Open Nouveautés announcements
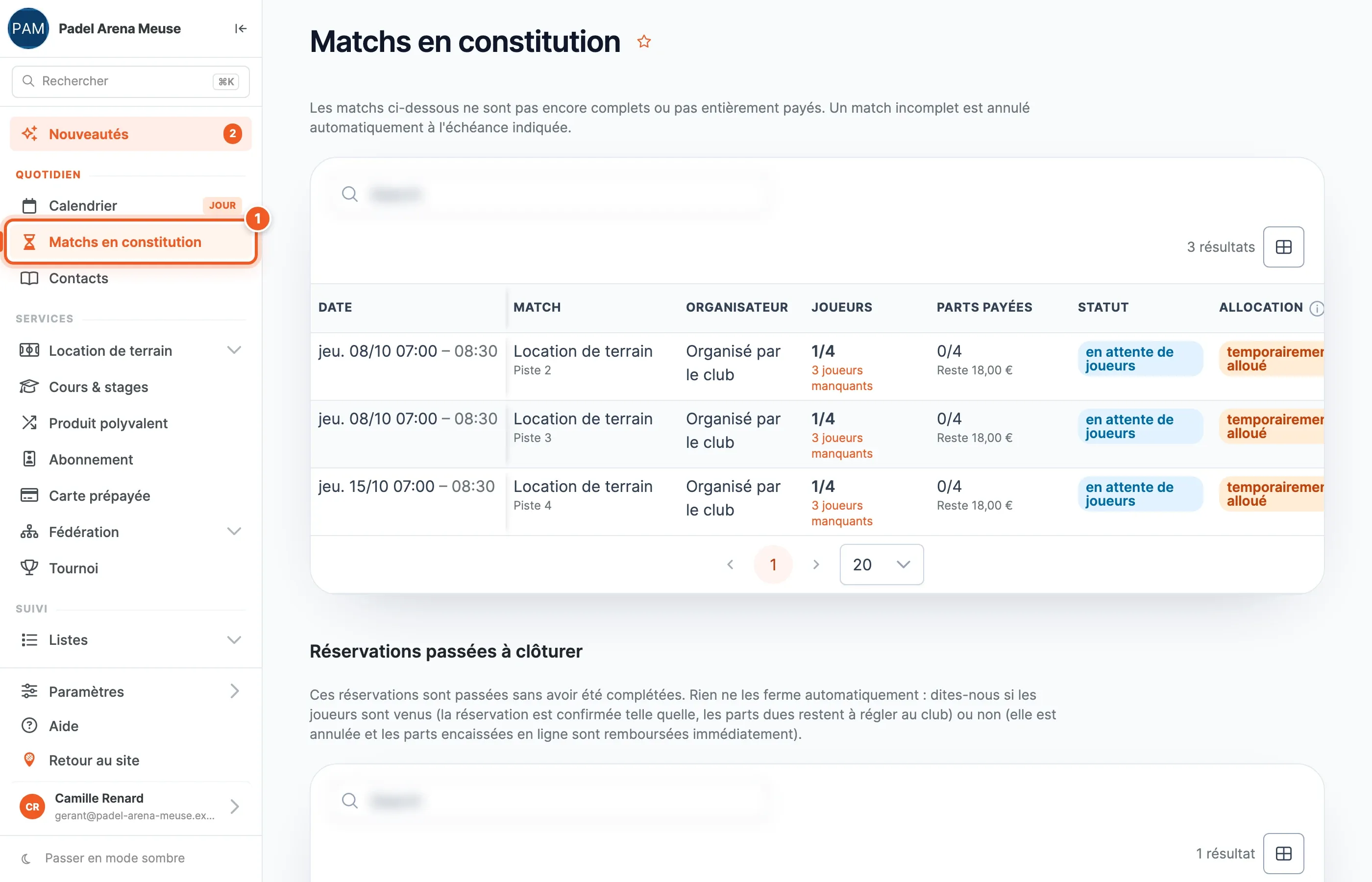Viewport: 1372px width, 882px height. tap(130, 134)
